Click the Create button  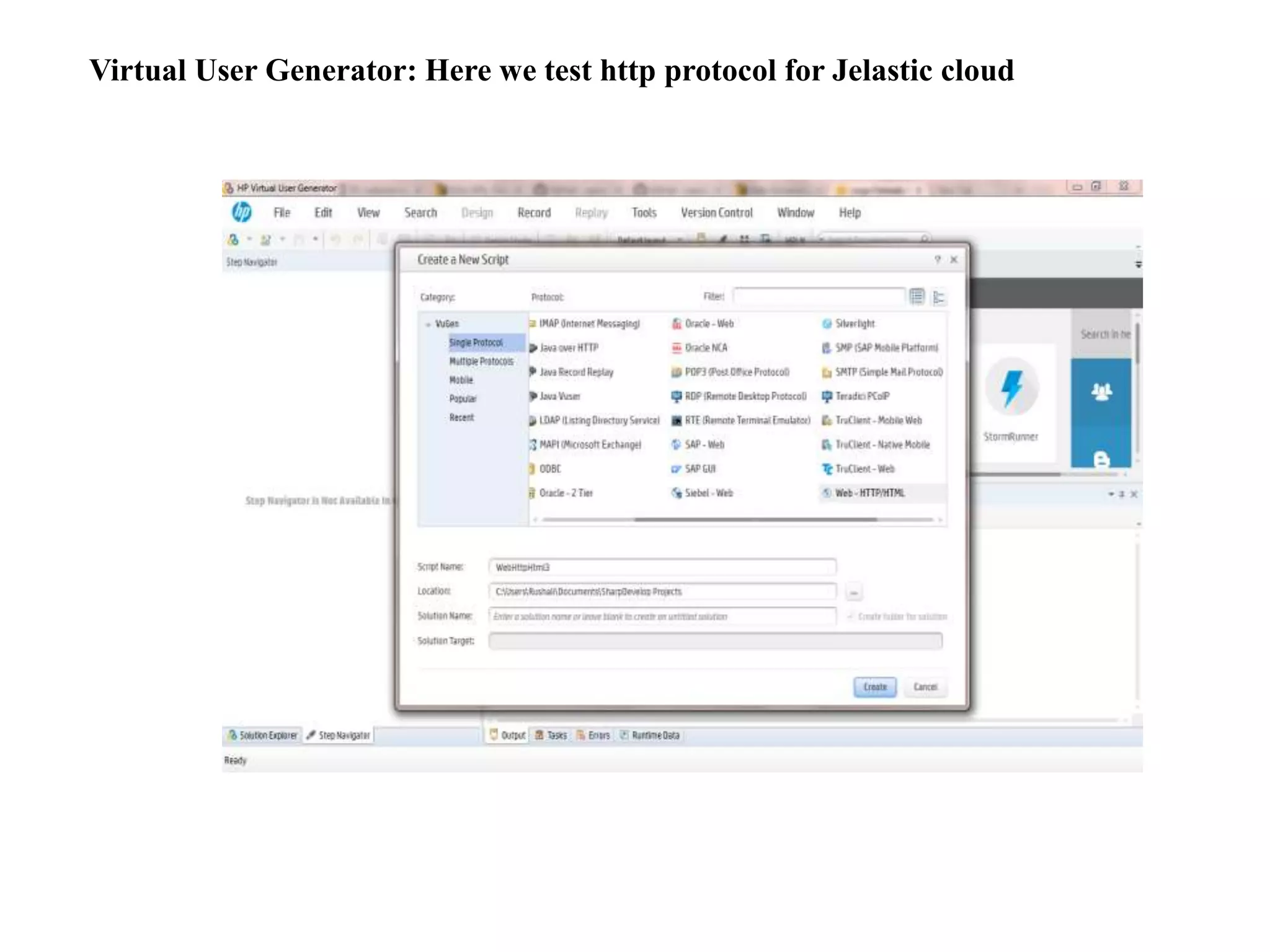click(875, 687)
